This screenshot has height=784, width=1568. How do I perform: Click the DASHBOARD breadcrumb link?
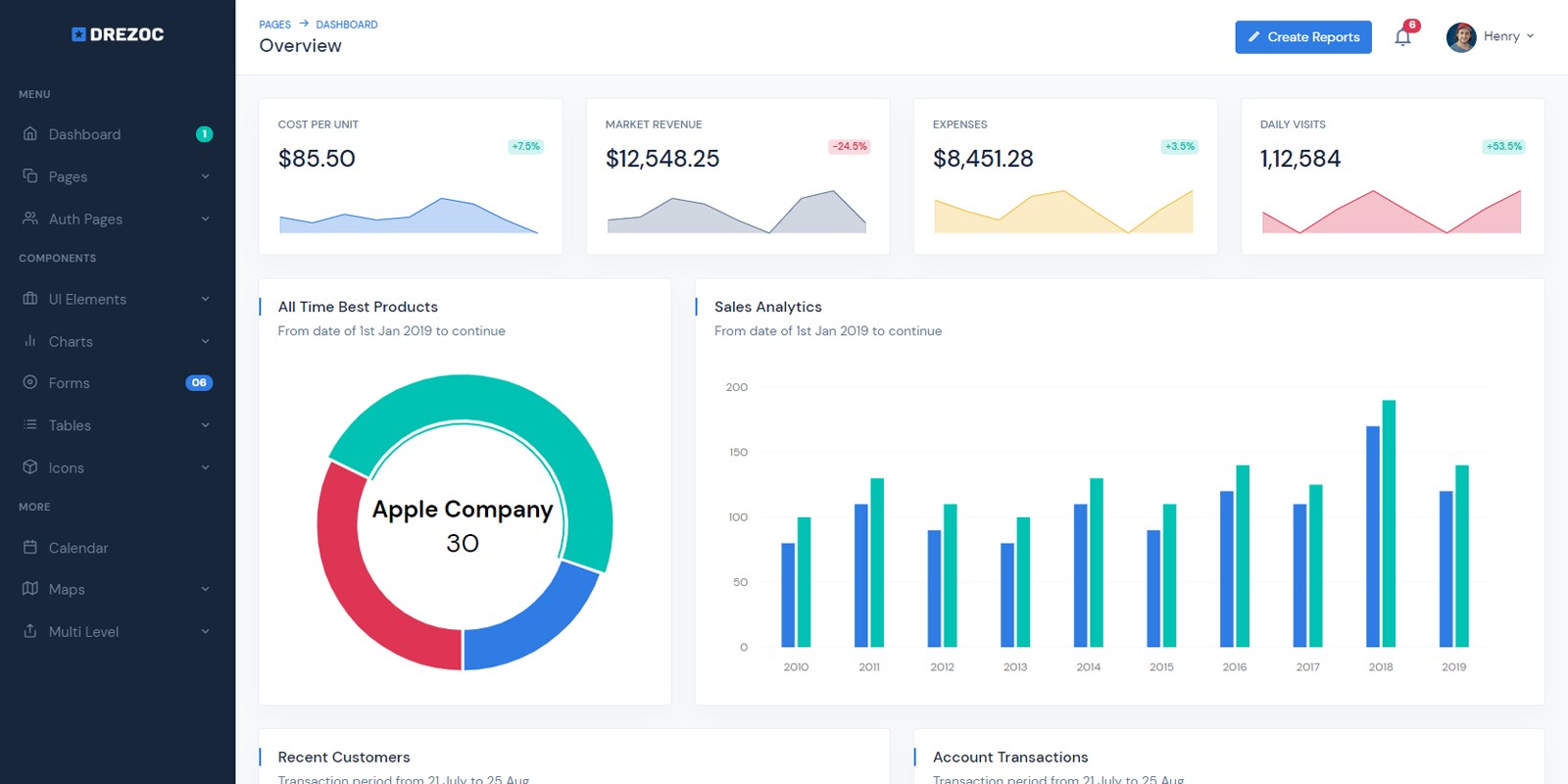pyautogui.click(x=347, y=24)
